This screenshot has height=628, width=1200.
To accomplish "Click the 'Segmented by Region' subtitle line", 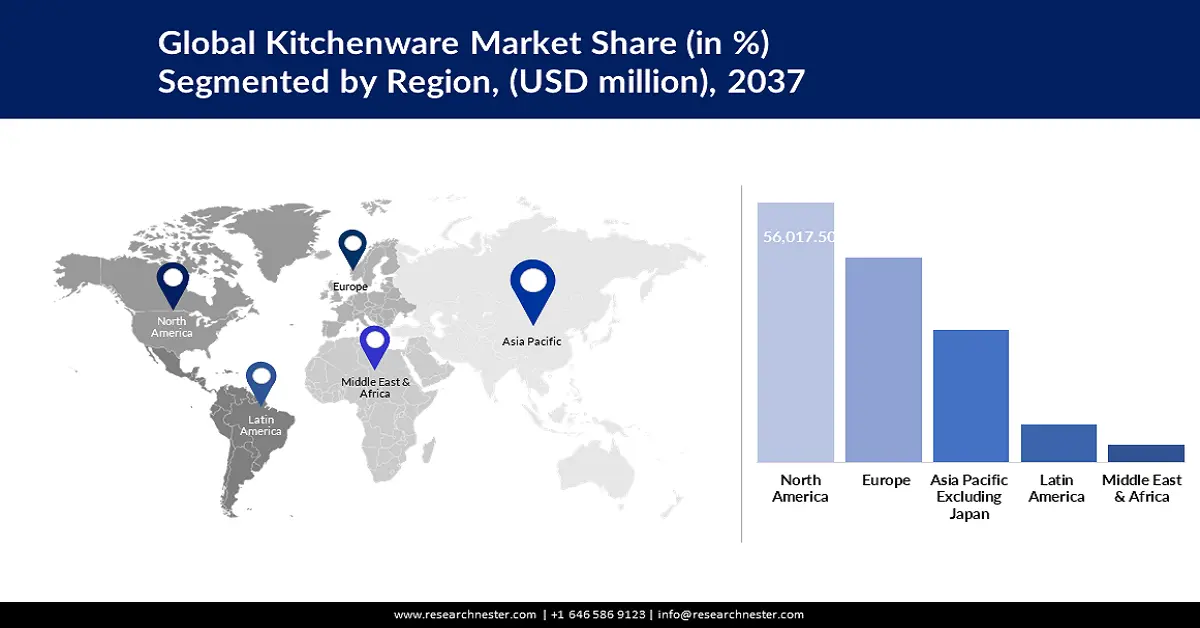I will [481, 81].
